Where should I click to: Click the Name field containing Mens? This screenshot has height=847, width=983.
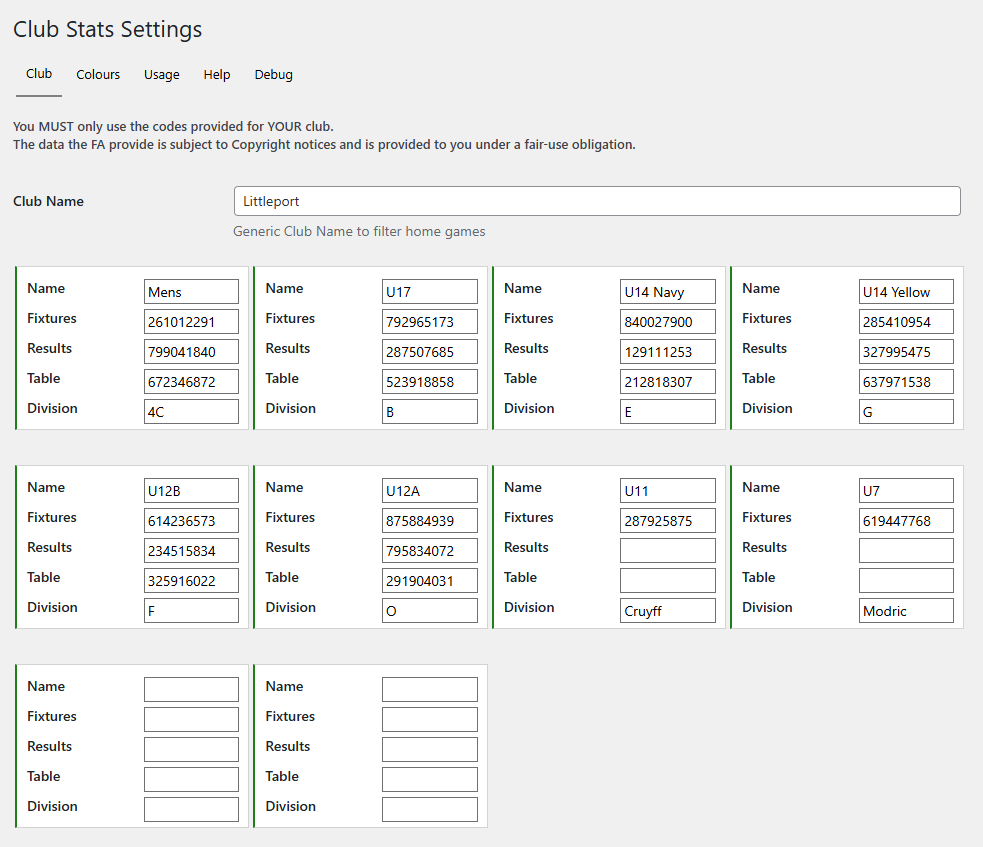click(x=191, y=292)
